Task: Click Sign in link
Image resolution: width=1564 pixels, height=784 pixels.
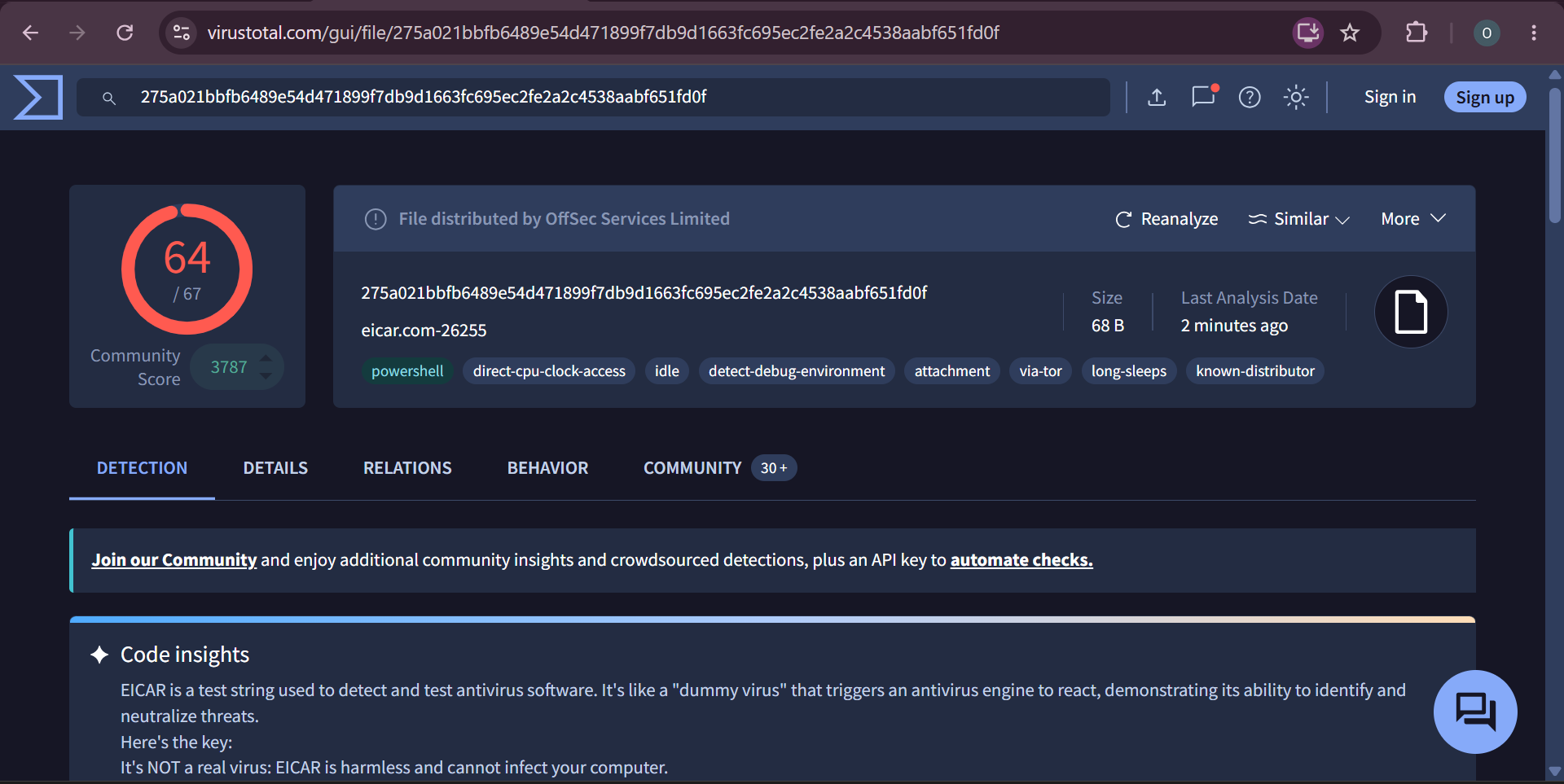Action: coord(1390,97)
